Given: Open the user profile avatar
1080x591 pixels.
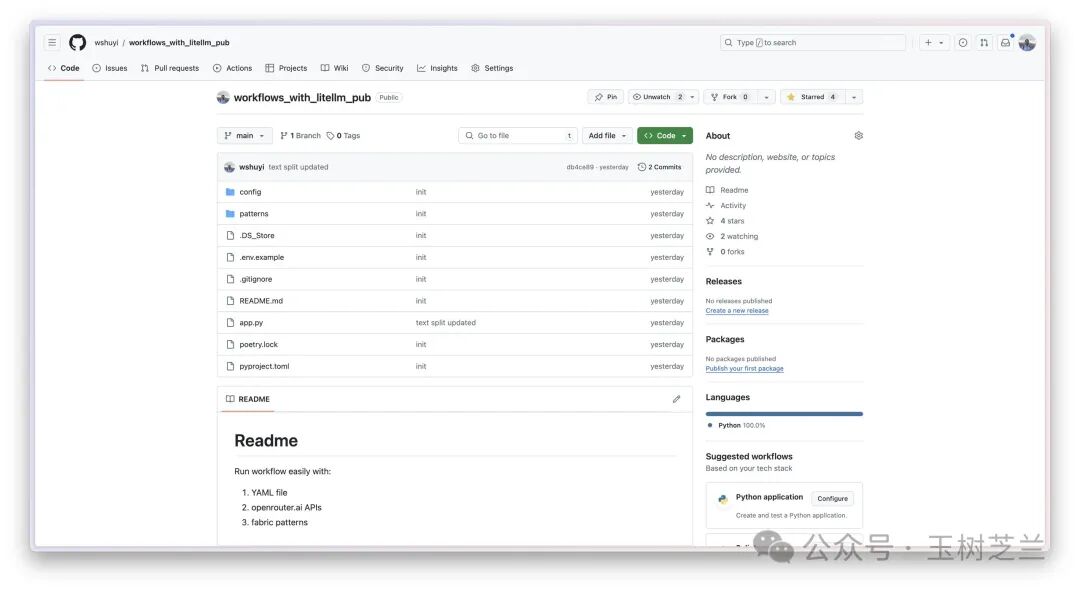Looking at the screenshot, I should 1027,43.
